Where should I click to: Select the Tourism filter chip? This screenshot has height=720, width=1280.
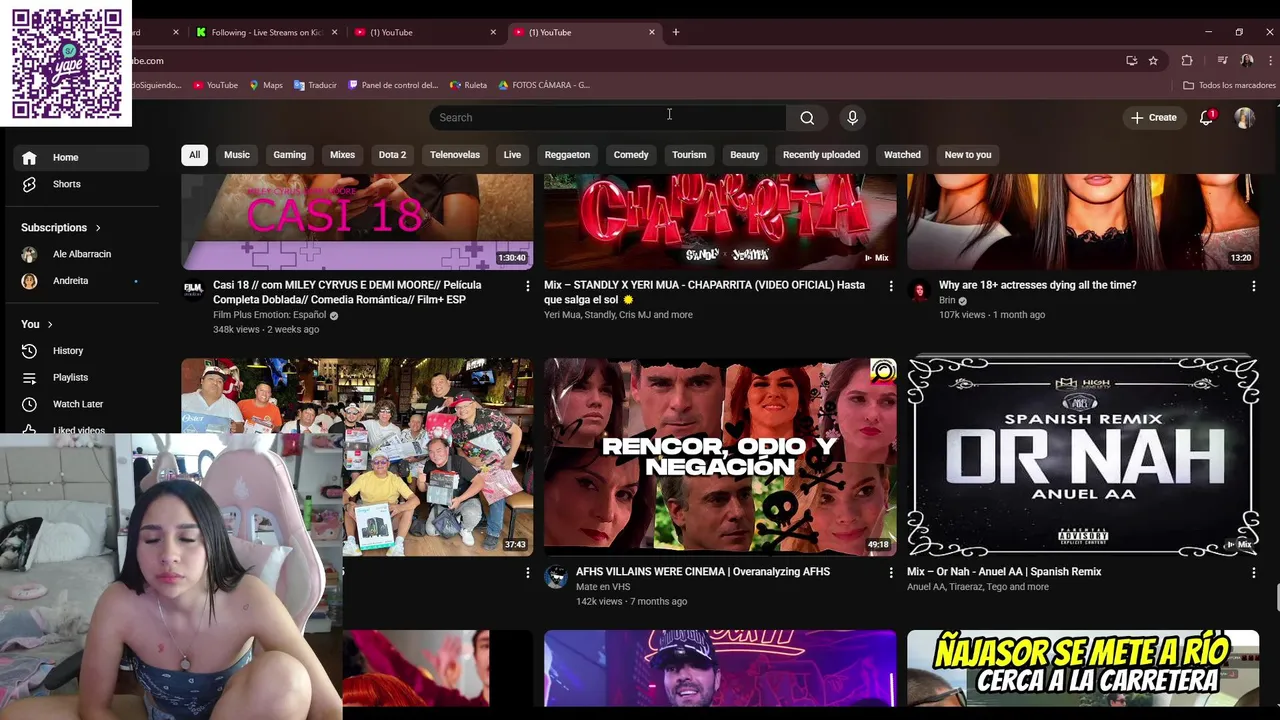689,155
